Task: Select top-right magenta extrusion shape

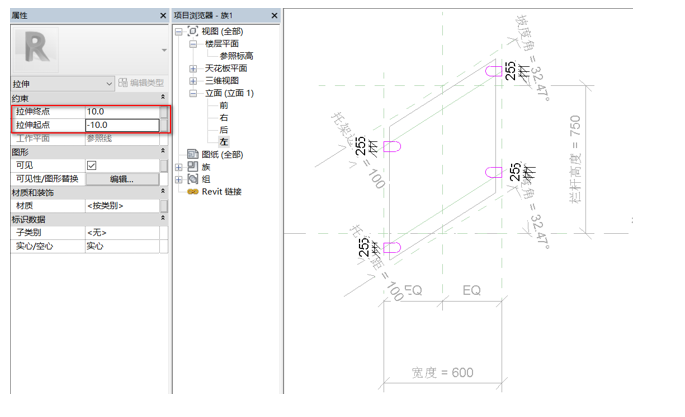Action: click(x=494, y=71)
